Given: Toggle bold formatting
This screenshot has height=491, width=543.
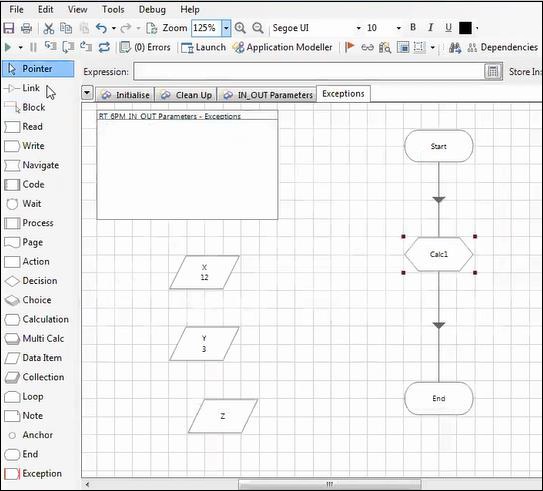Looking at the screenshot, I should click(x=413, y=27).
